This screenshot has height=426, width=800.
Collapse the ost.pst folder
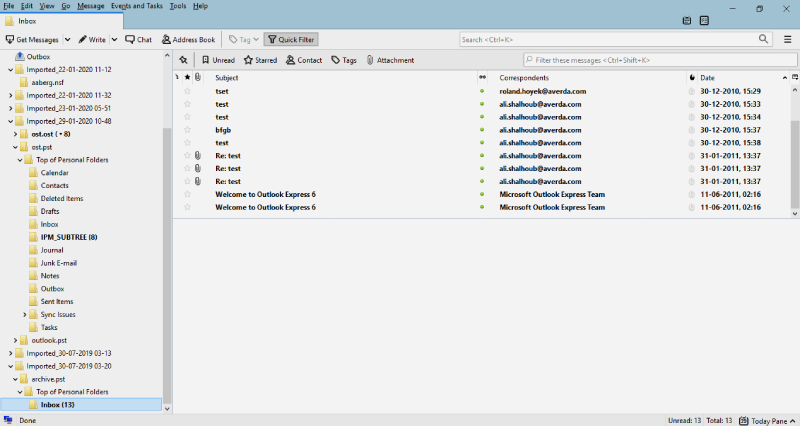pos(15,147)
